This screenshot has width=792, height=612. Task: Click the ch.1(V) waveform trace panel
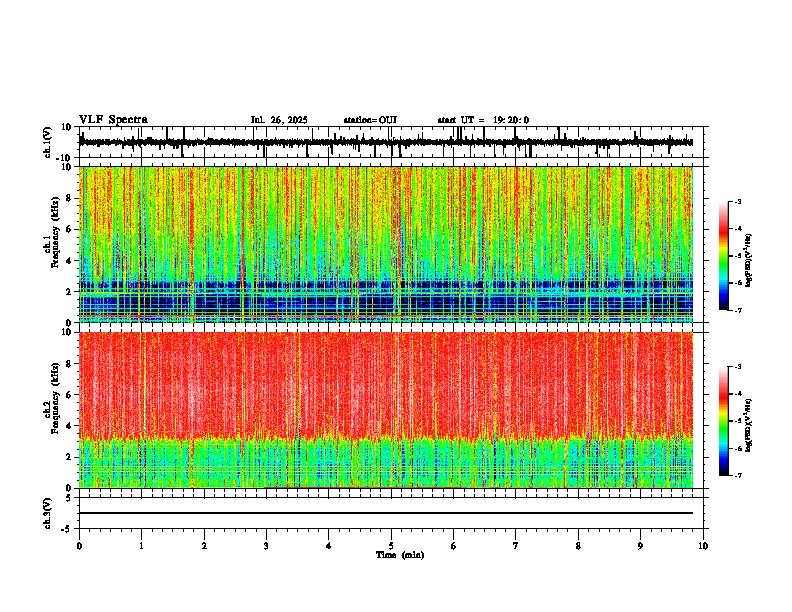391,142
